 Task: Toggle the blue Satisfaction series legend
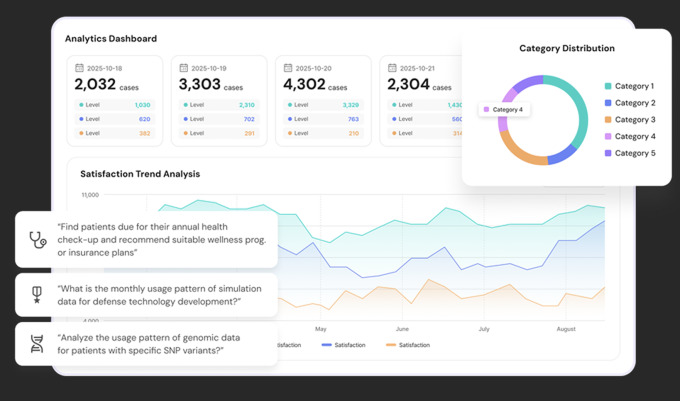tap(343, 345)
